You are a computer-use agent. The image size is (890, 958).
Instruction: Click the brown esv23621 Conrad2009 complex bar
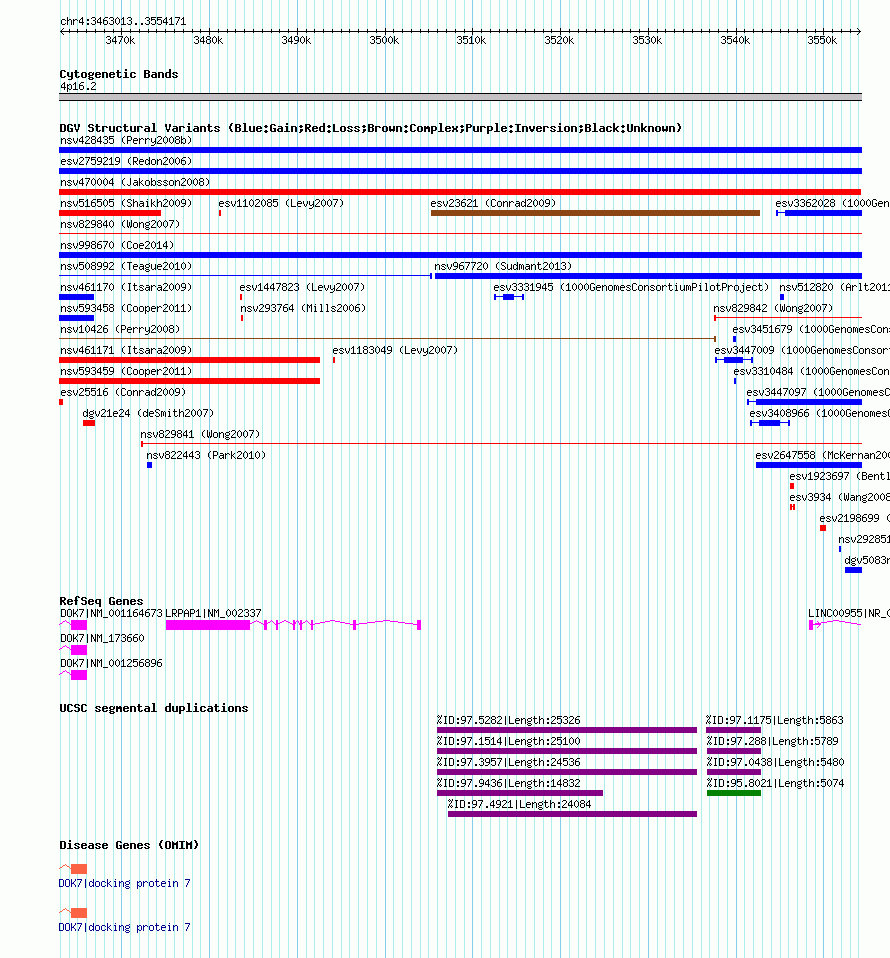click(596, 213)
